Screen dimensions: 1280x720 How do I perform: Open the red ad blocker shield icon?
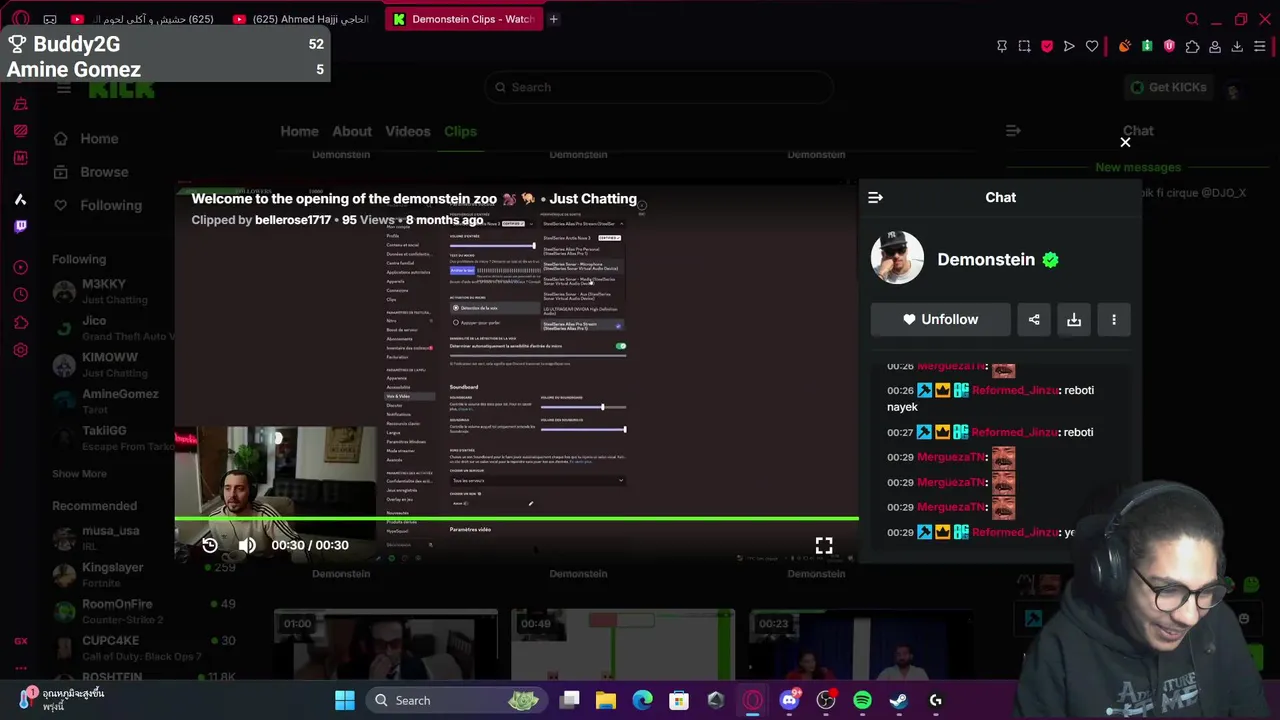tap(1047, 46)
